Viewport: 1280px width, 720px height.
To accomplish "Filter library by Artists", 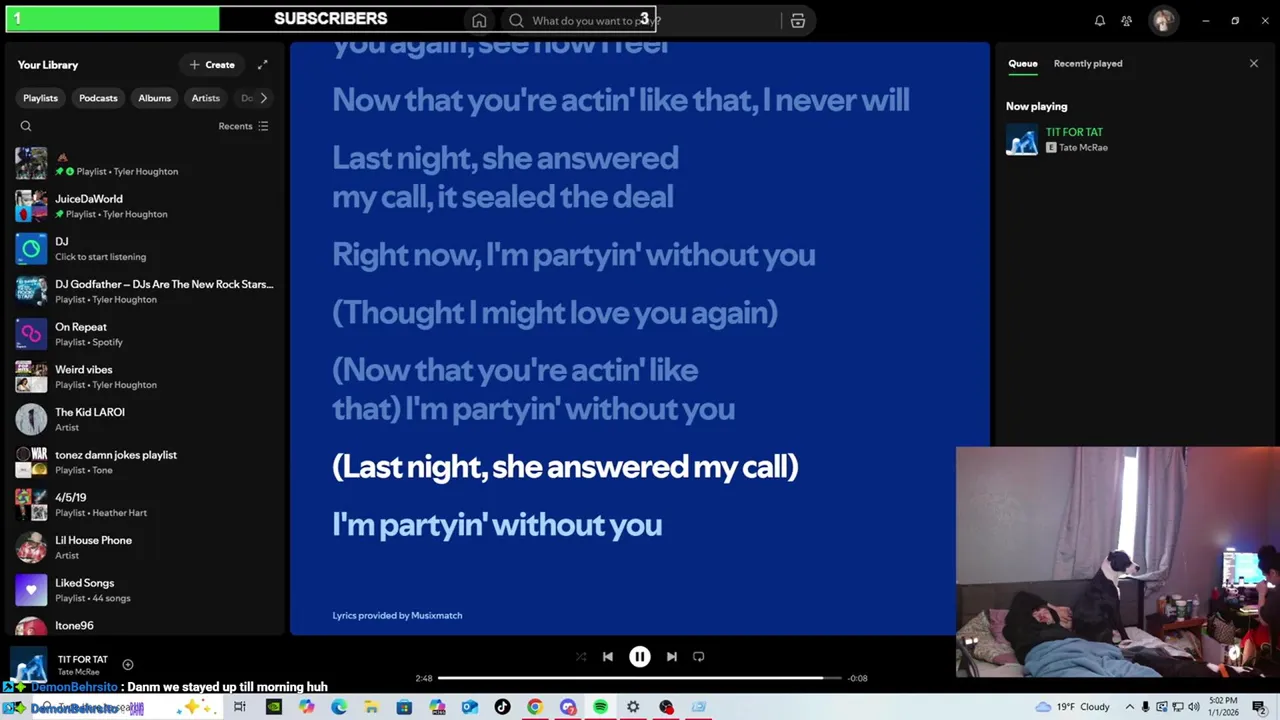I will coord(206,98).
